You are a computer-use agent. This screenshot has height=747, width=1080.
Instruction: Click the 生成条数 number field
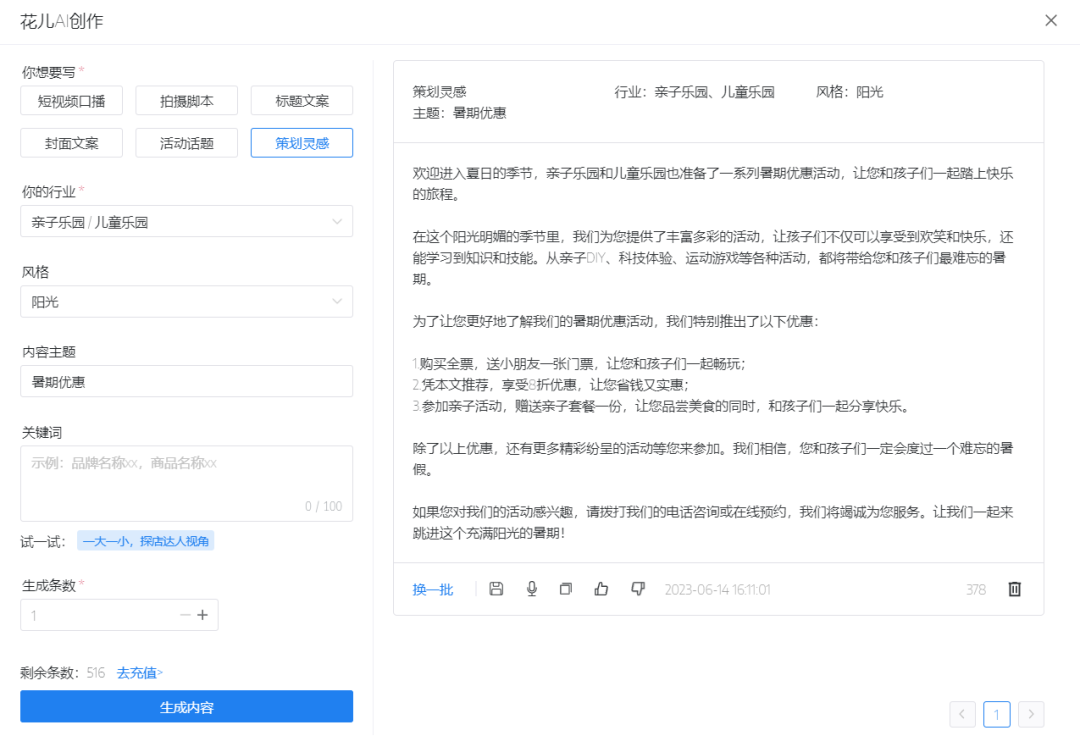tap(119, 615)
